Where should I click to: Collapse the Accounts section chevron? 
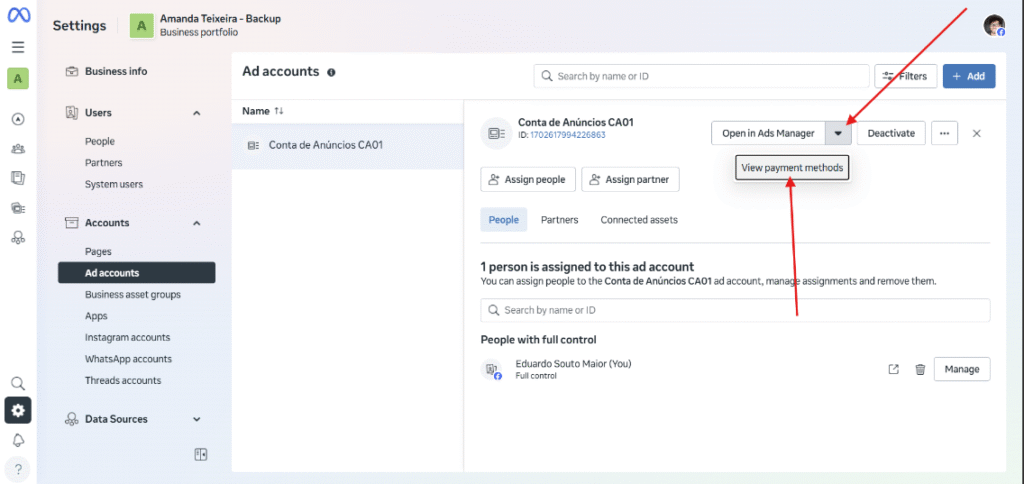[196, 223]
